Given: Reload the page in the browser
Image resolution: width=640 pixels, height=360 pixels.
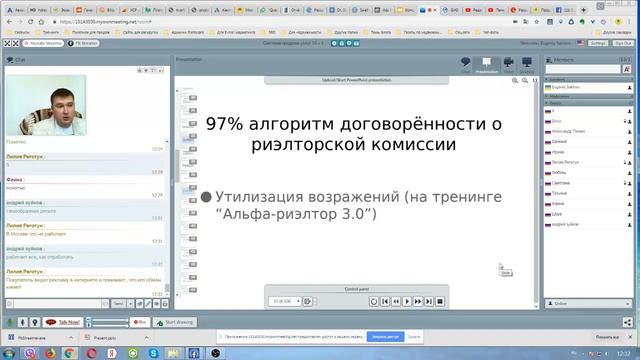Looking at the screenshot, I should [x=31, y=22].
